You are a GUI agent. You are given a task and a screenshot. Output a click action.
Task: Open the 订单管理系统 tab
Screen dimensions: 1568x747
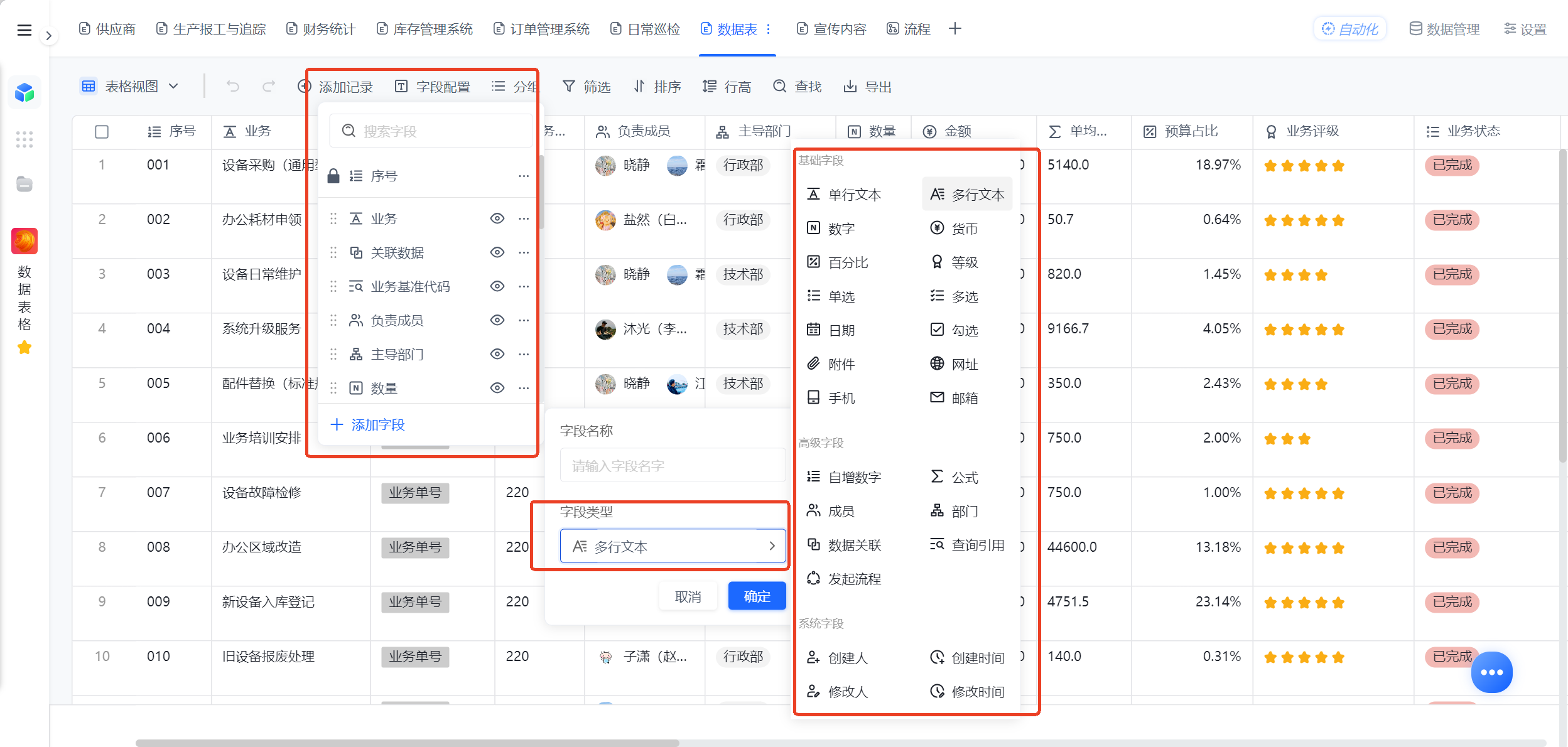(x=542, y=29)
